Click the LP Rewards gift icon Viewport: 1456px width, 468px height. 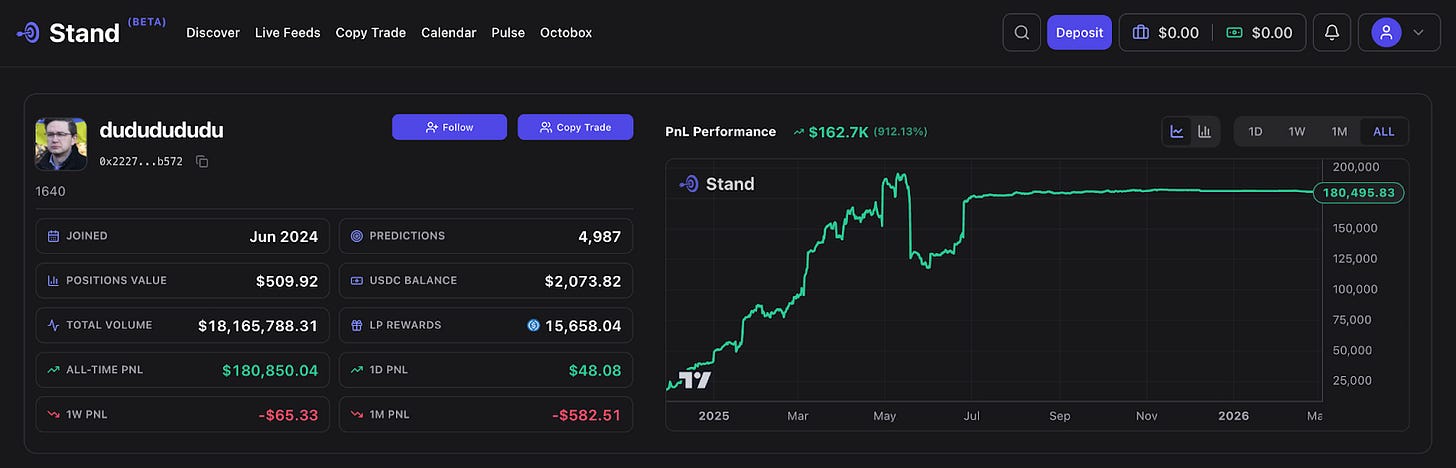click(x=357, y=325)
